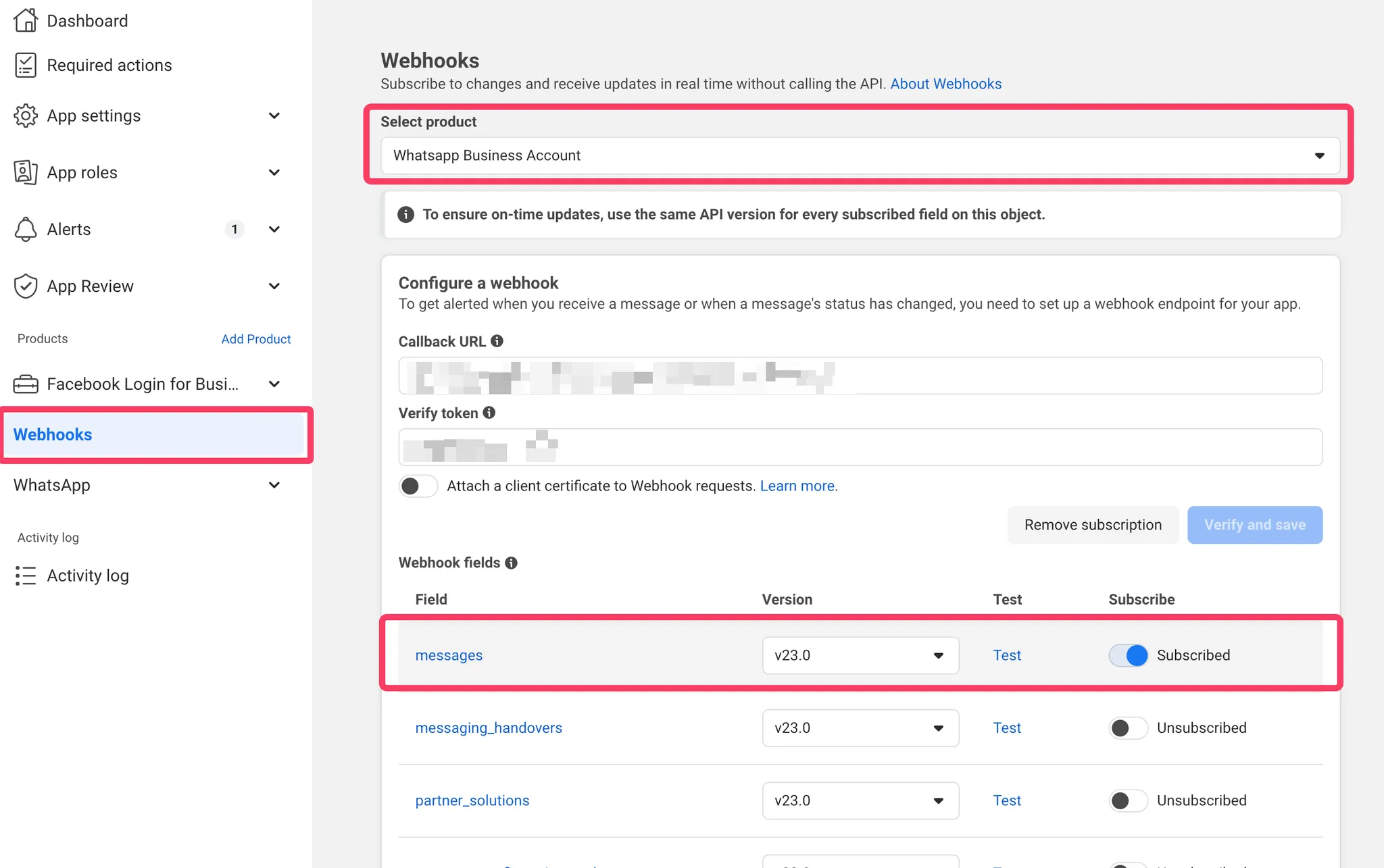Viewport: 1384px width, 868px height.
Task: Click the Webhook fields info icon
Action: pos(512,563)
